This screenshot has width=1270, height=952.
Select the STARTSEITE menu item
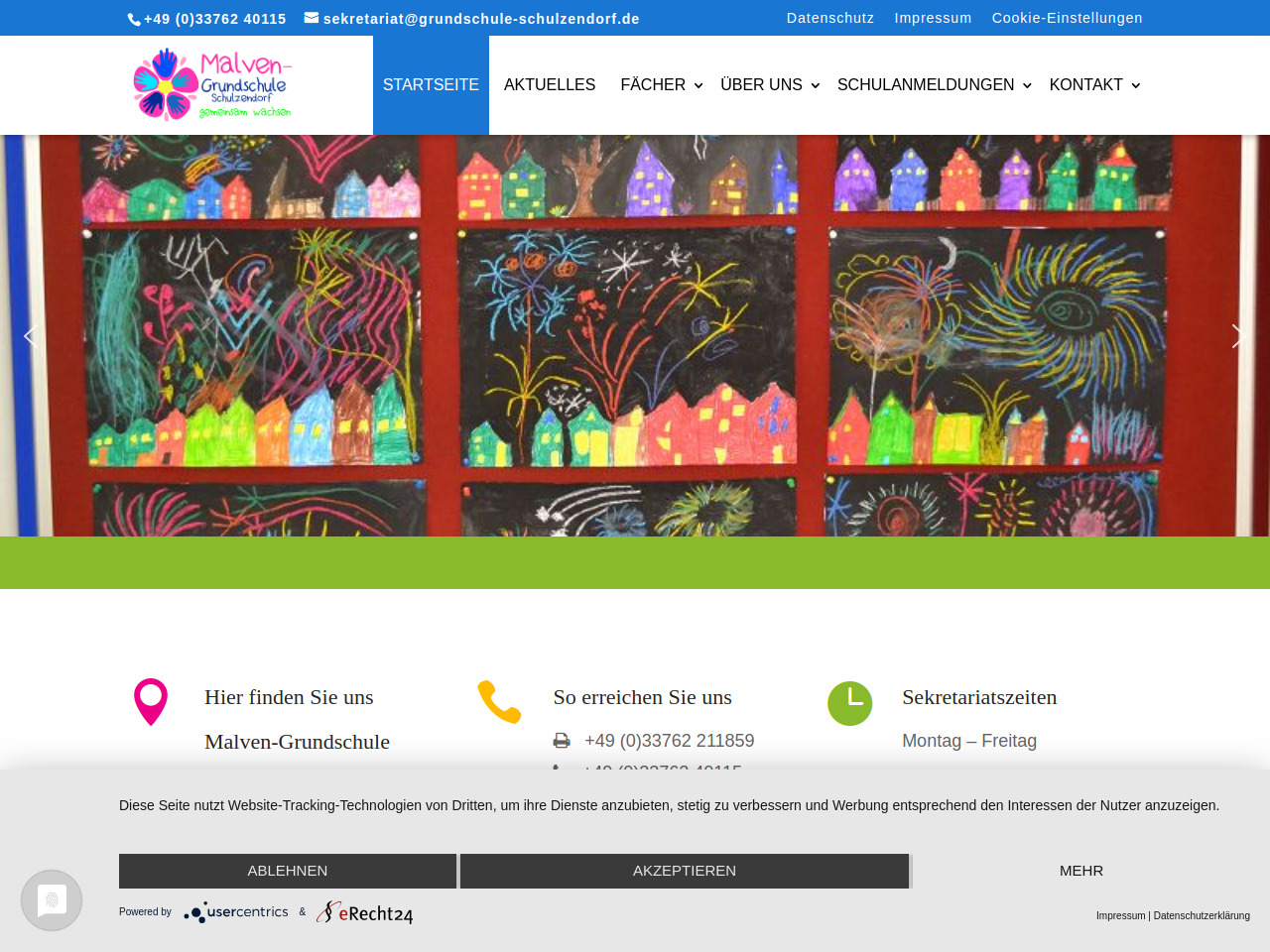click(x=431, y=85)
